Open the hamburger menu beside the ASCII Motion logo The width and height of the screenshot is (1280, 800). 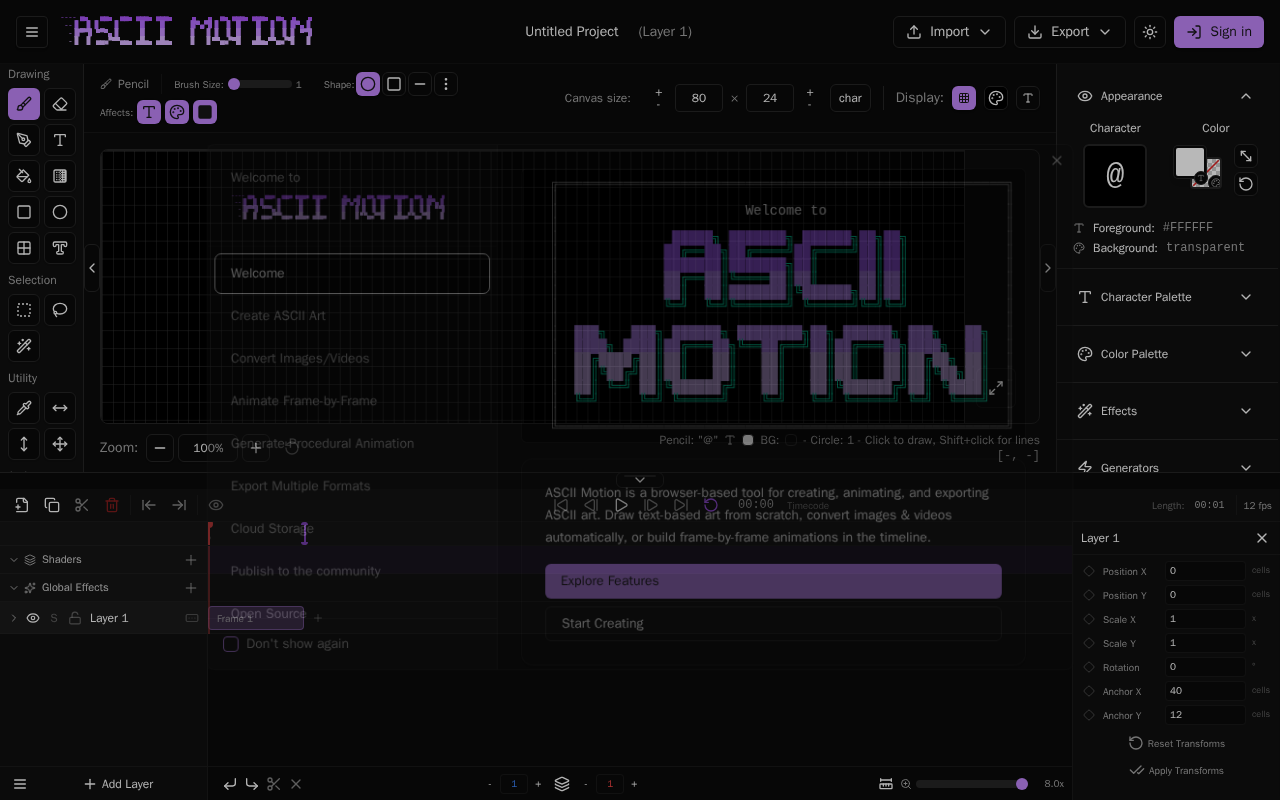click(32, 32)
